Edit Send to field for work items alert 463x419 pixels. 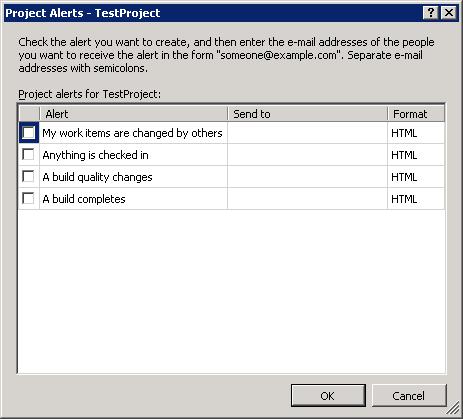(x=307, y=133)
